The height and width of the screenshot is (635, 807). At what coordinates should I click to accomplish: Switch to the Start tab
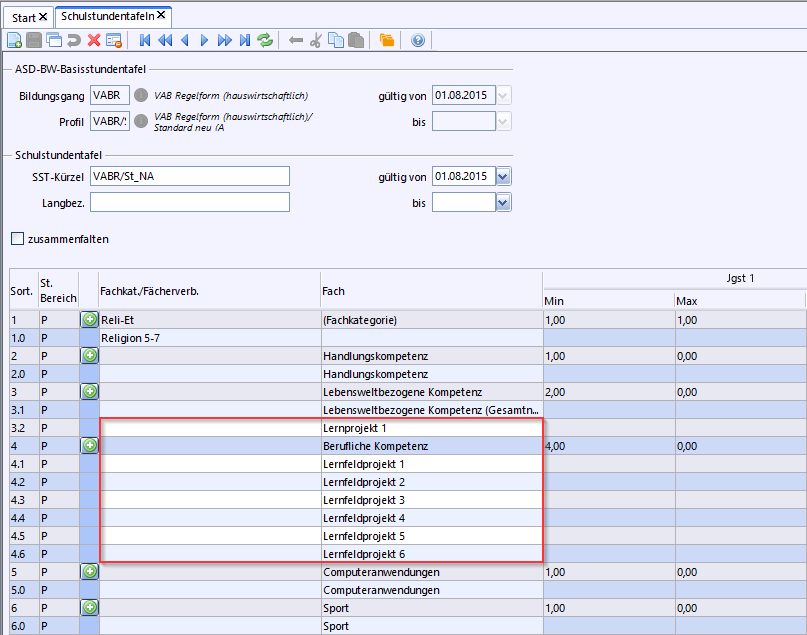(23, 17)
